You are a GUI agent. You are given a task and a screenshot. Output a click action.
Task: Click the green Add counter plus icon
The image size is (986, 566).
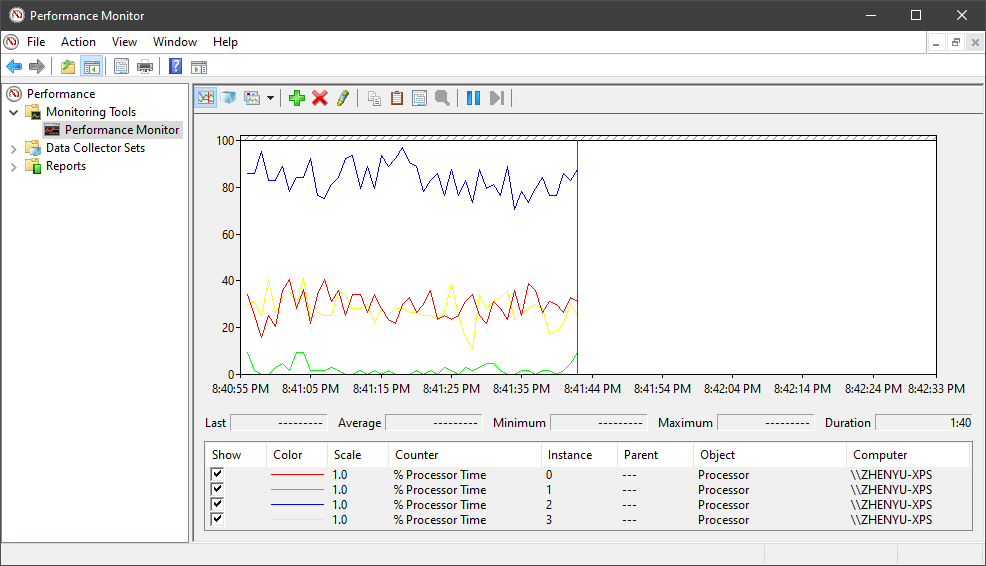pos(296,98)
